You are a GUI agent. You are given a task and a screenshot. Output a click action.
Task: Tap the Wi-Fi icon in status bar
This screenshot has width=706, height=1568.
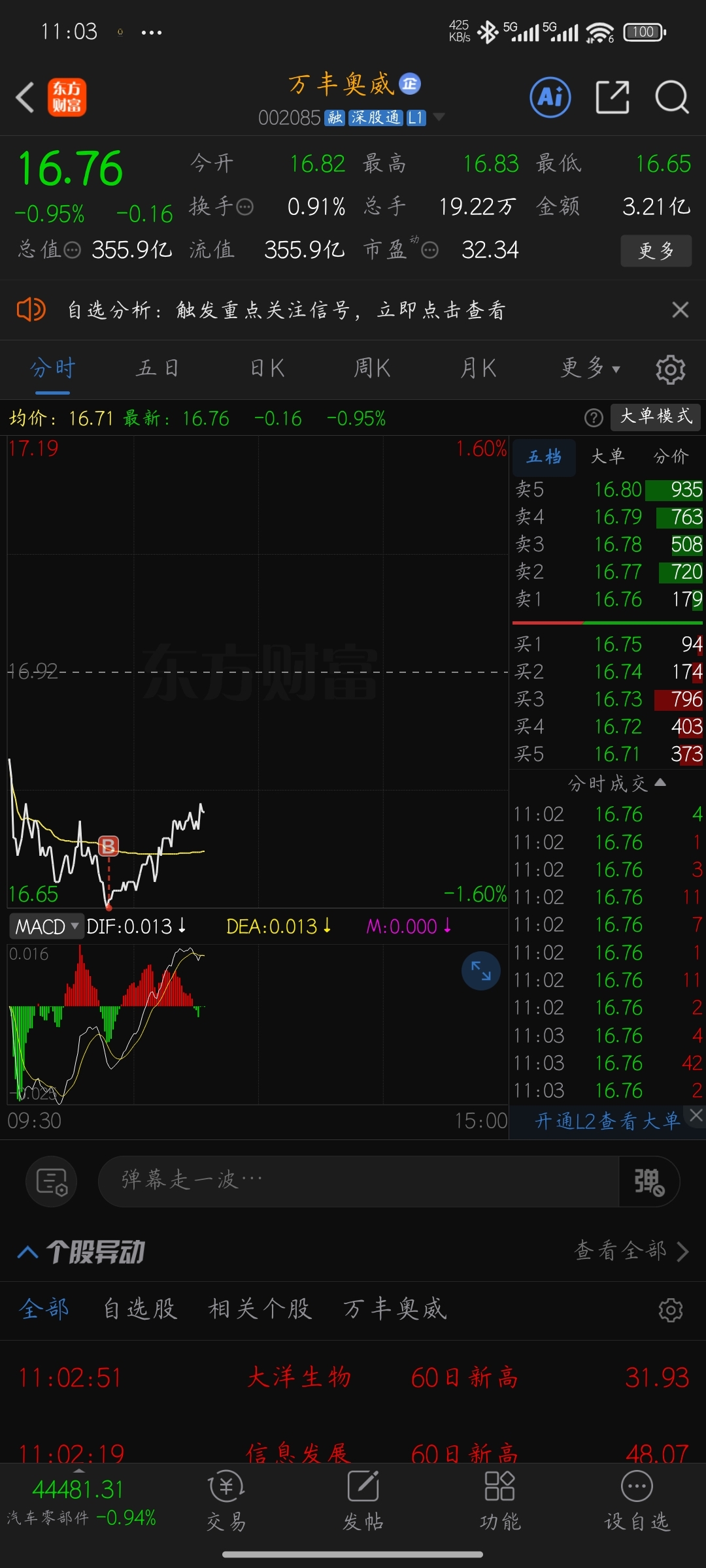599,32
